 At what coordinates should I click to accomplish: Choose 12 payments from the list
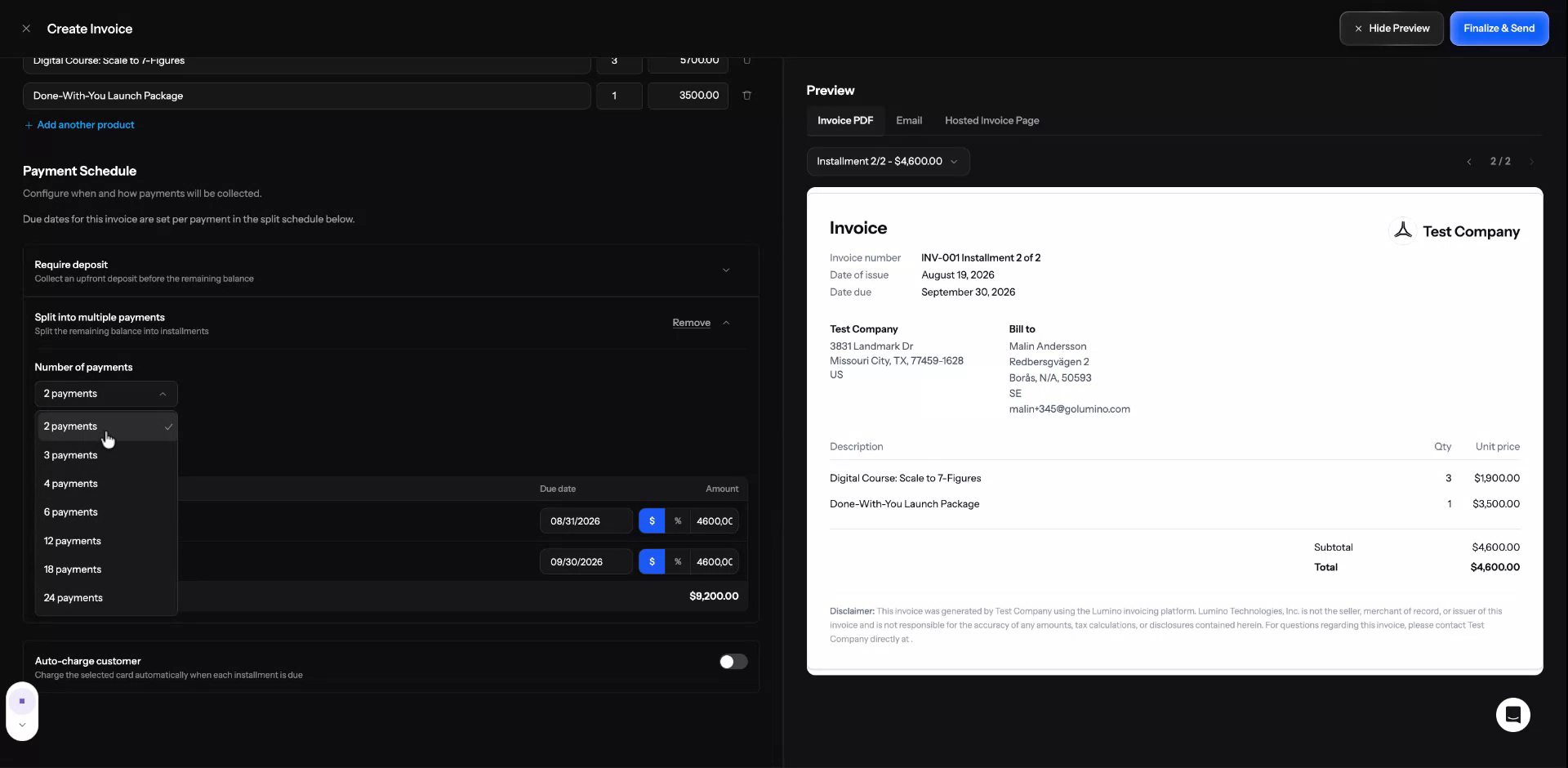[106, 541]
